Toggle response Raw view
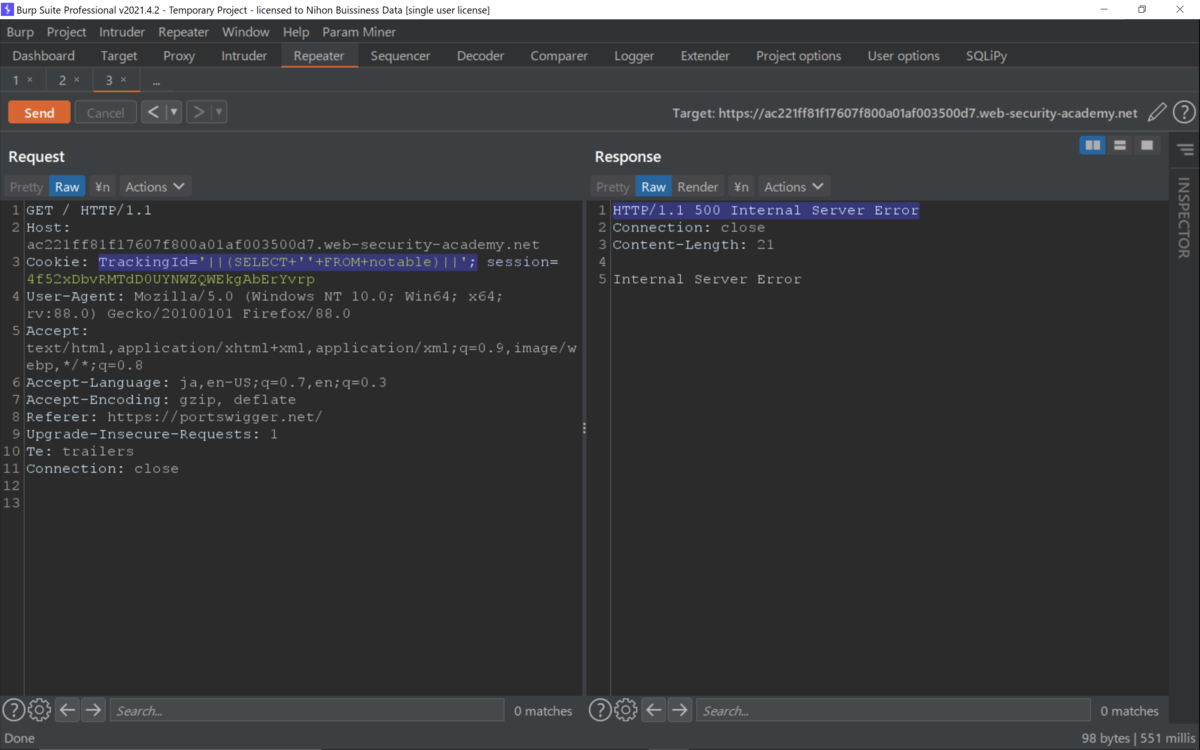The width and height of the screenshot is (1200, 750). pyautogui.click(x=653, y=187)
